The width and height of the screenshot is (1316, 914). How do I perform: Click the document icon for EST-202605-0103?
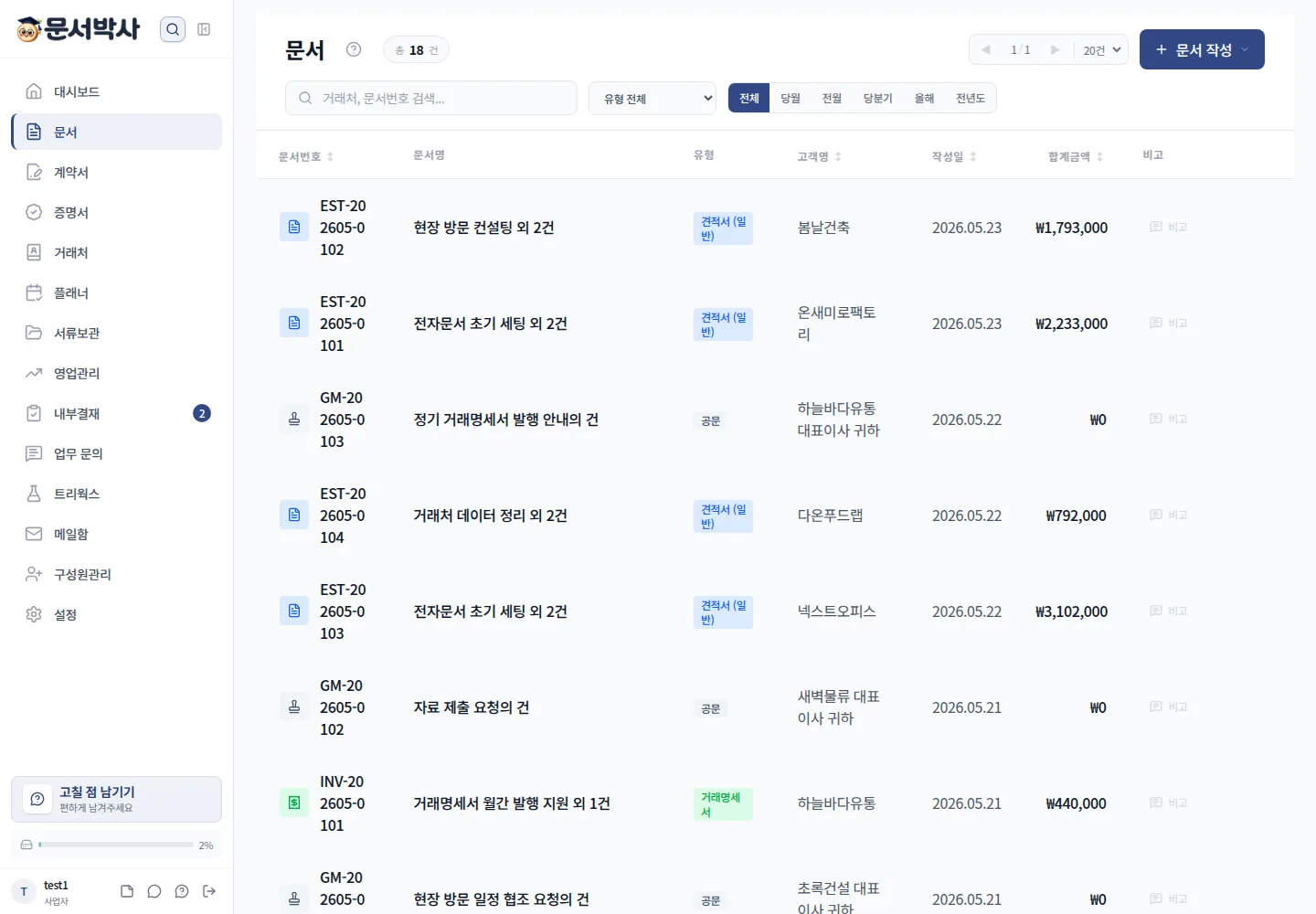pos(294,611)
